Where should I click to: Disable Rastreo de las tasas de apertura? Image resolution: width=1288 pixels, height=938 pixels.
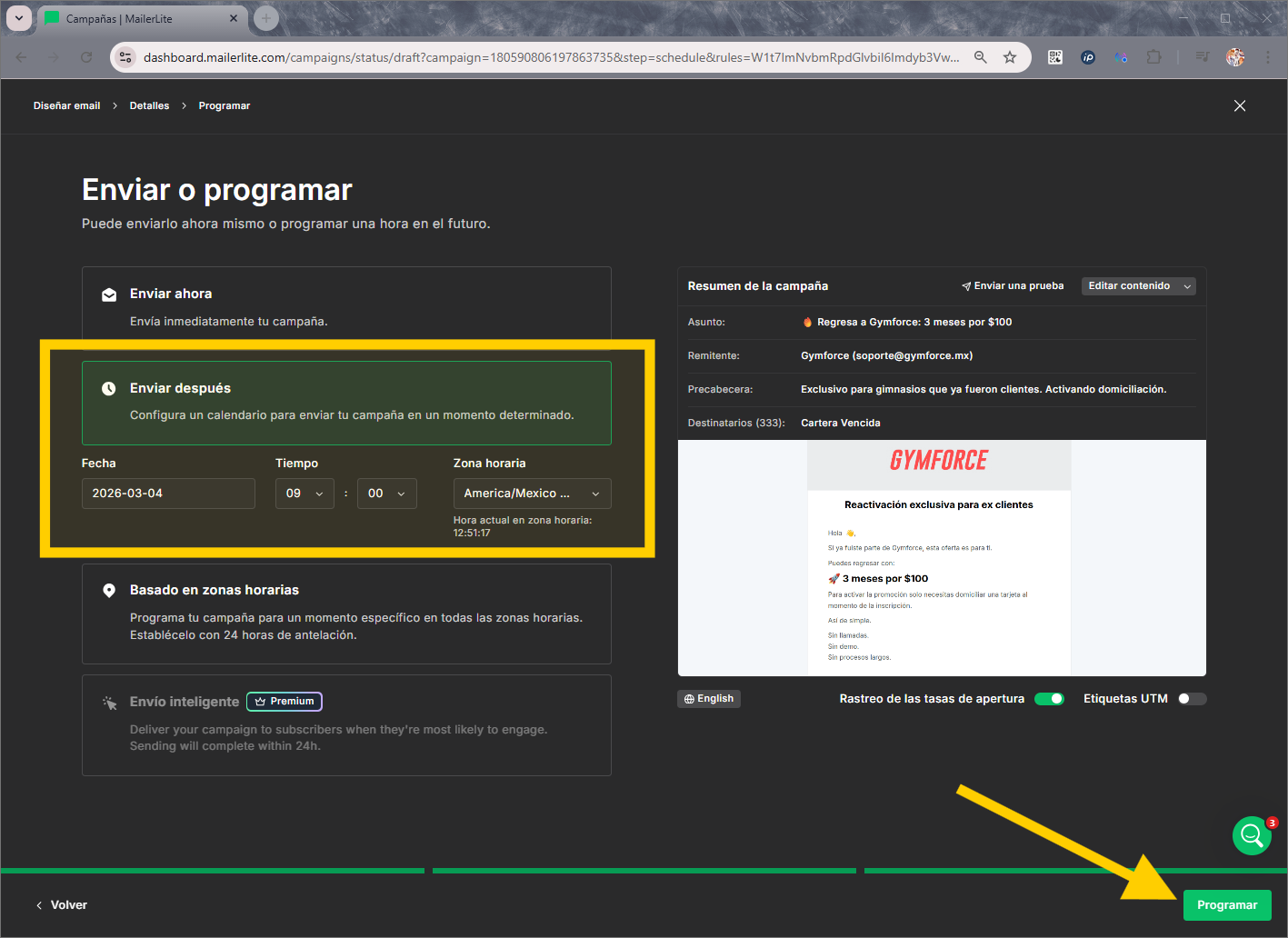coord(1049,698)
